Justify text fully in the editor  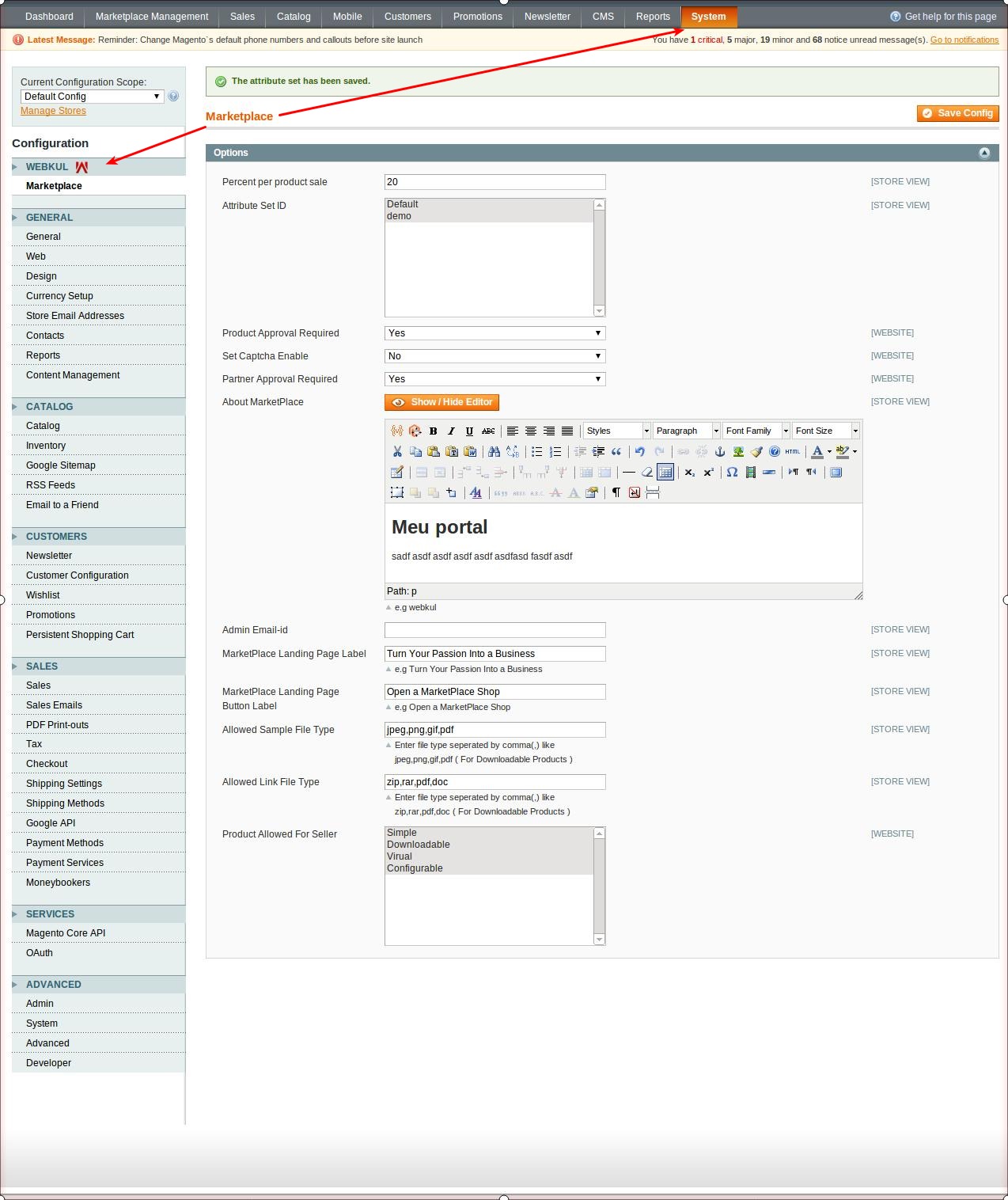click(x=567, y=431)
